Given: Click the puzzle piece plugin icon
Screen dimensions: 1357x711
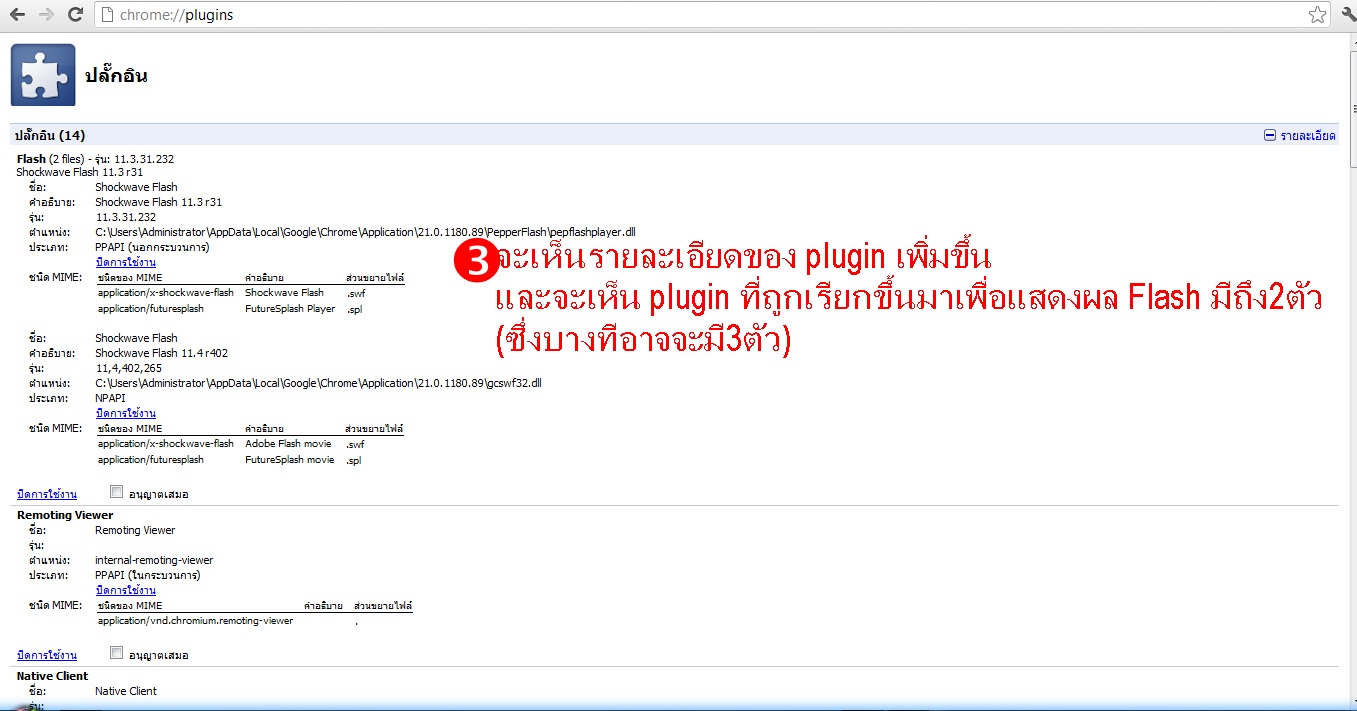Looking at the screenshot, I should [x=43, y=75].
